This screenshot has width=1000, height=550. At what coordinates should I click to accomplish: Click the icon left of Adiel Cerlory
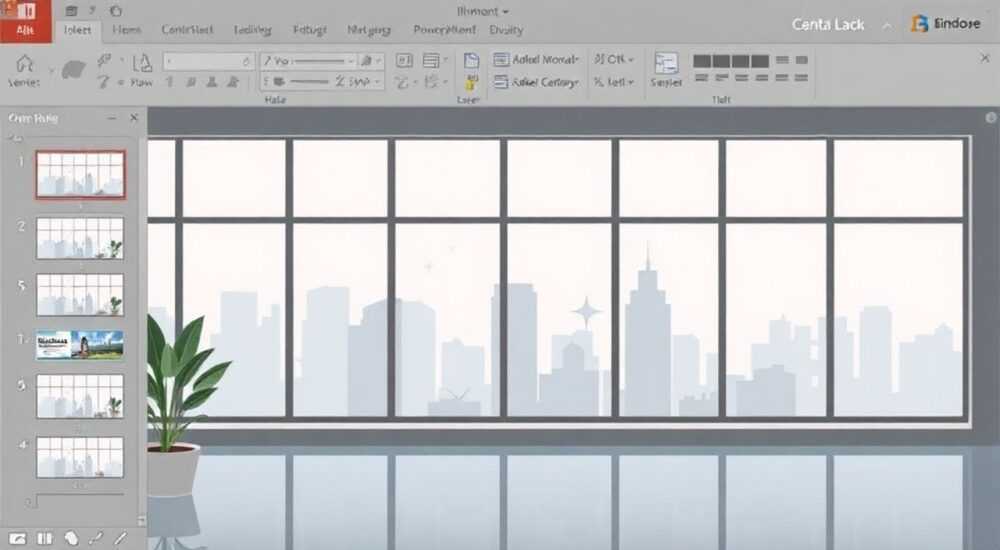501,82
